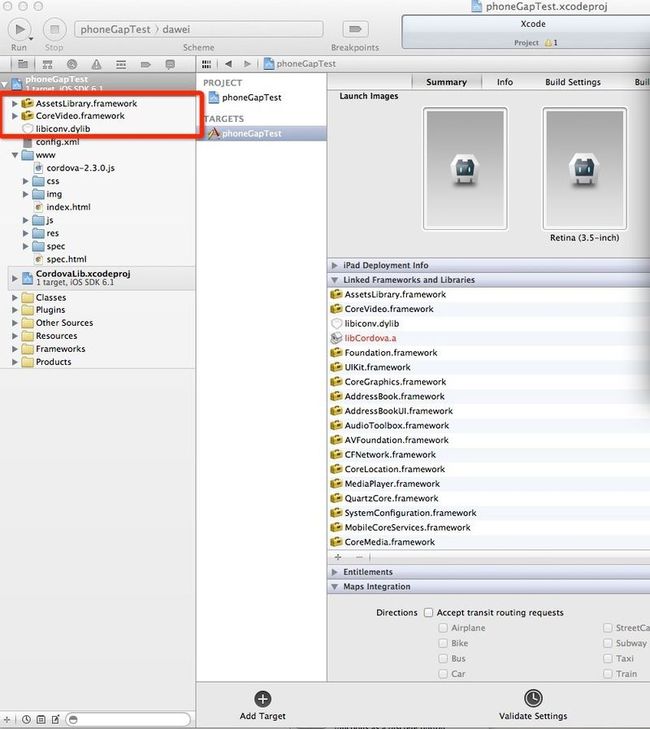Check the Bike routing option
The image size is (650, 729).
(x=443, y=643)
